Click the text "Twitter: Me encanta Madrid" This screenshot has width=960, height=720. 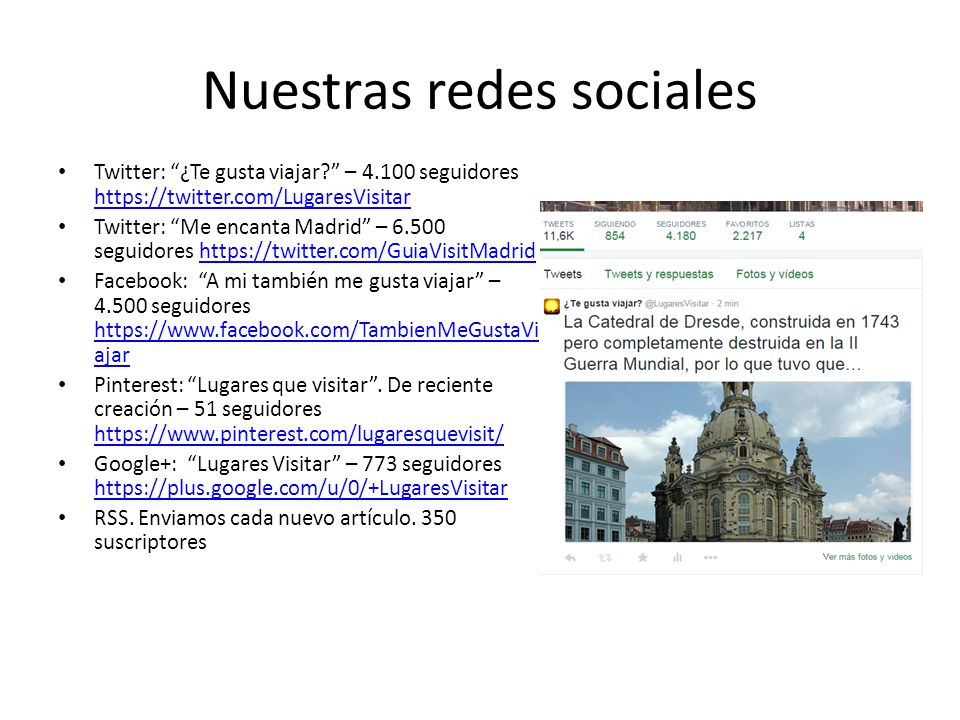(232, 227)
